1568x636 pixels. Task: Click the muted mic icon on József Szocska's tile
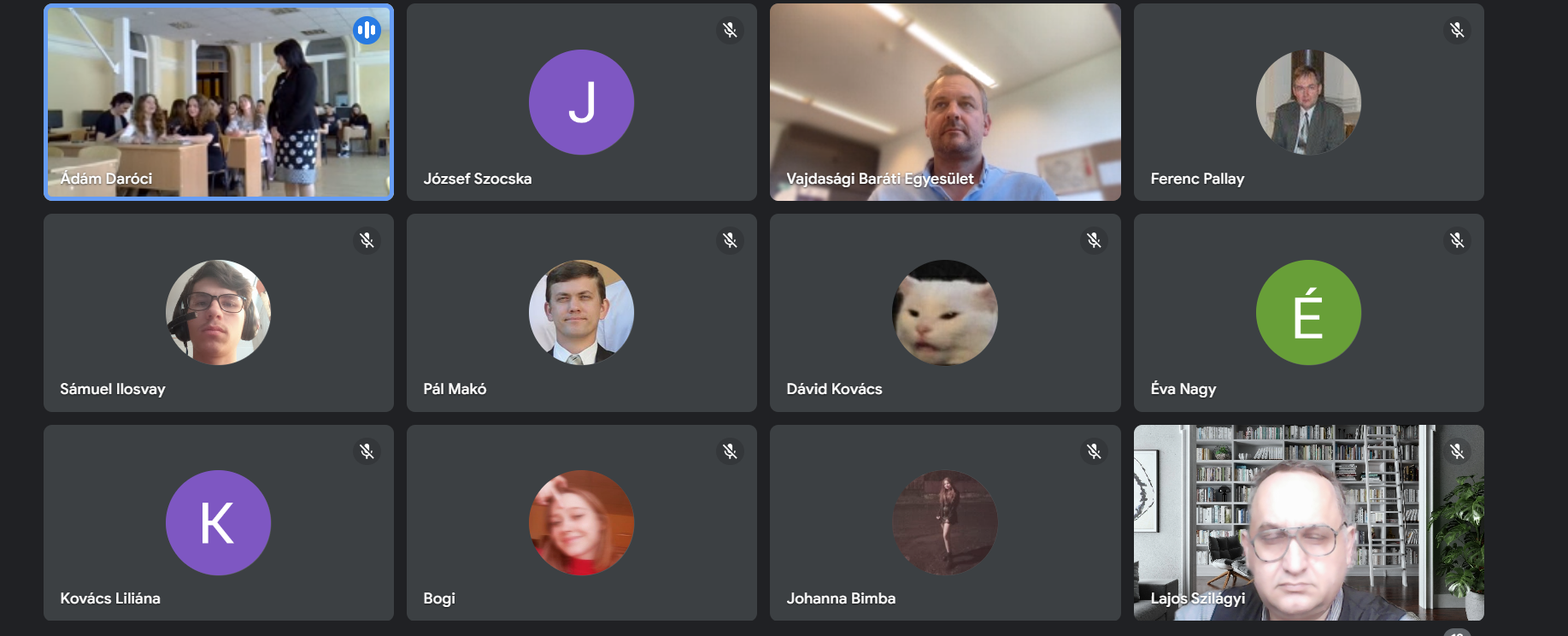[730, 31]
